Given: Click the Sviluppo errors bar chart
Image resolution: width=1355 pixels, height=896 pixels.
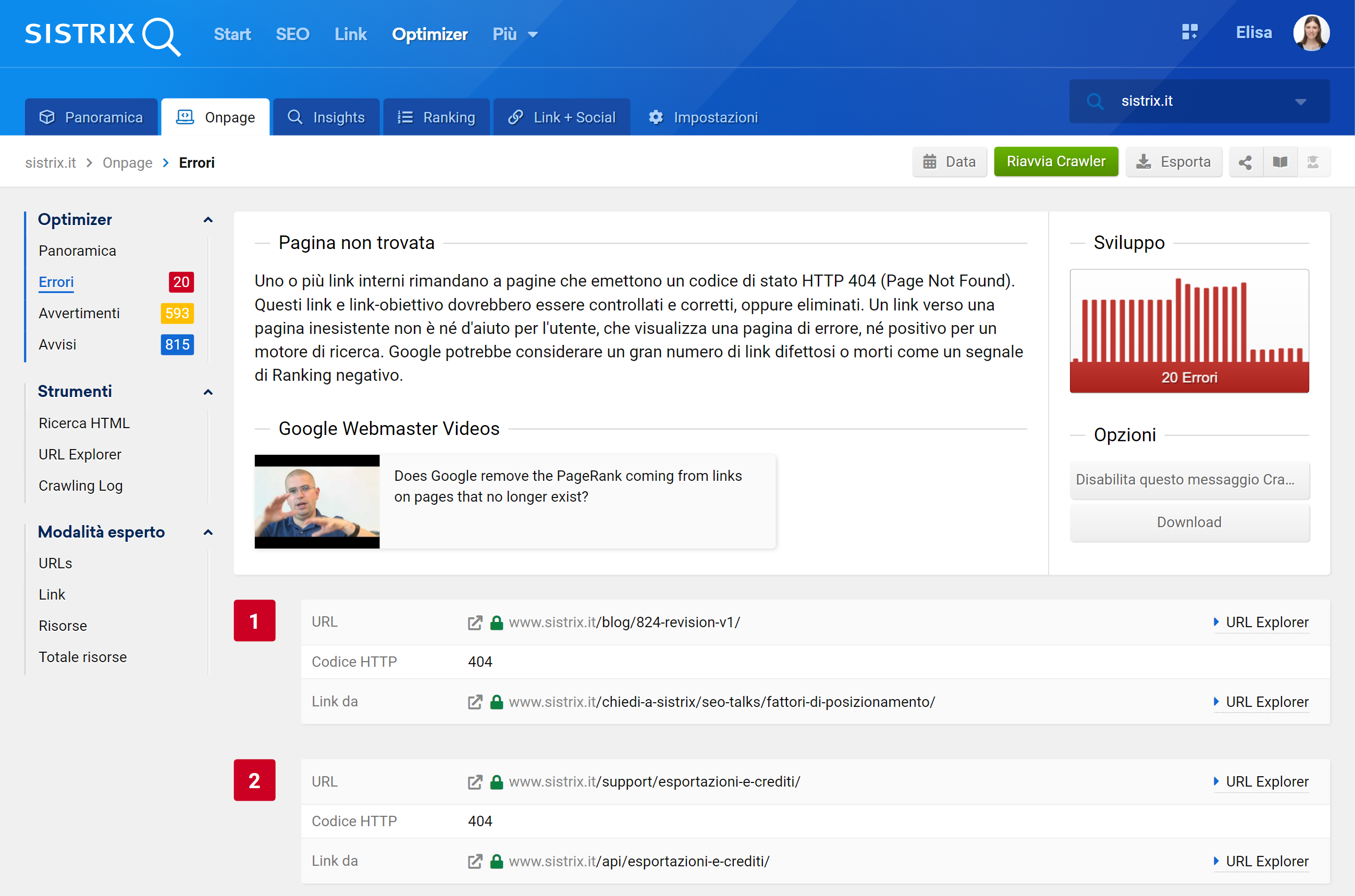Looking at the screenshot, I should (1189, 331).
